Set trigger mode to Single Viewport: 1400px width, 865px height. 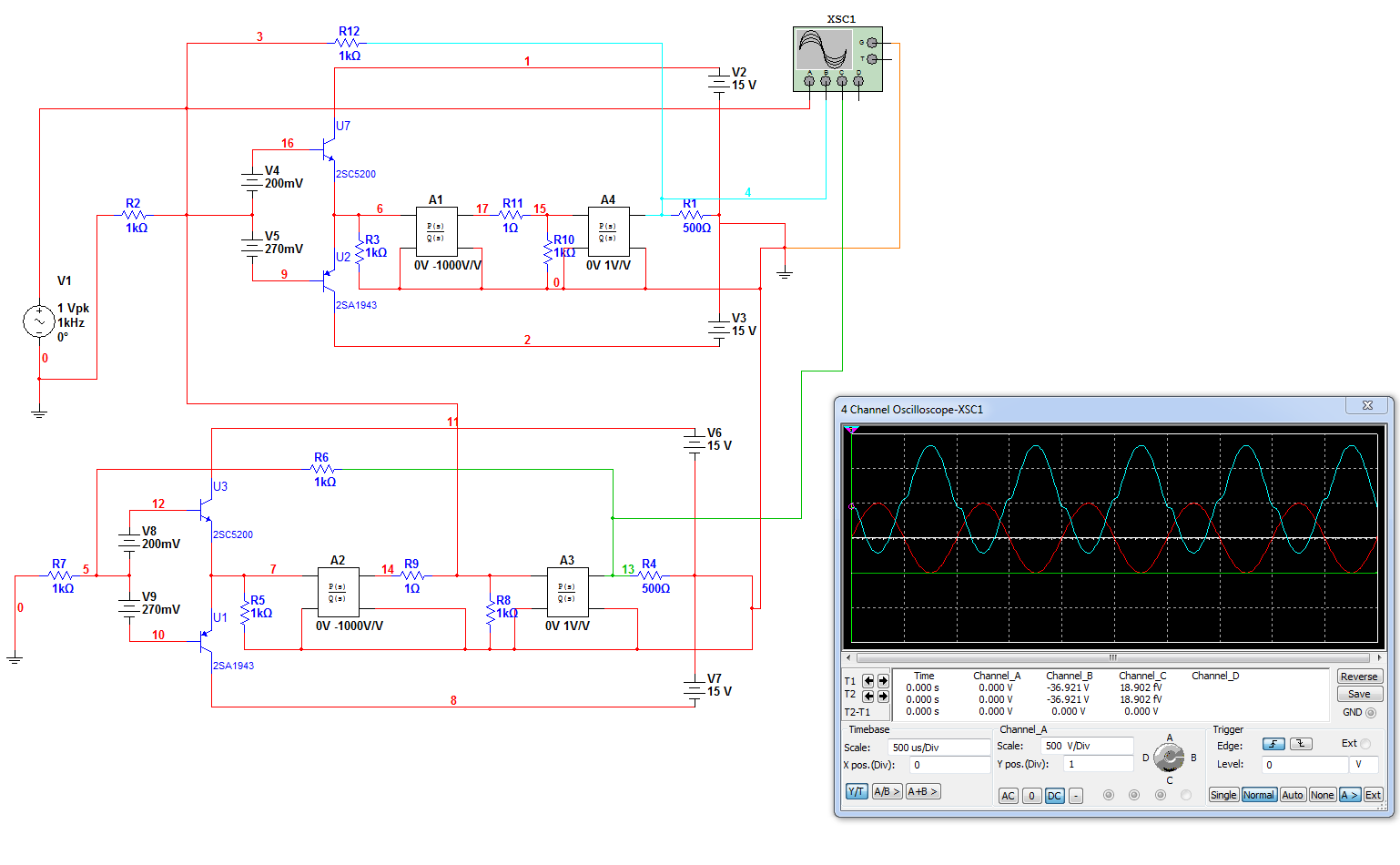pyautogui.click(x=1223, y=795)
